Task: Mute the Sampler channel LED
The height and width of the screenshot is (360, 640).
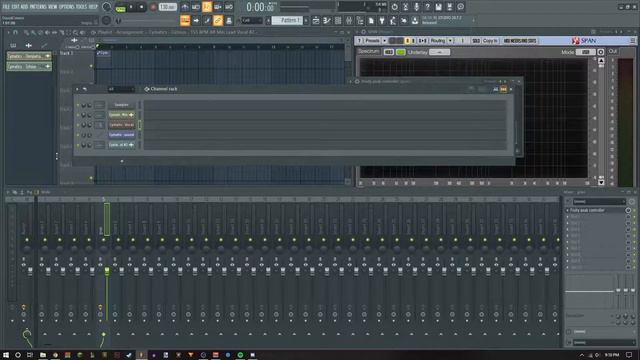Action: tap(78, 105)
